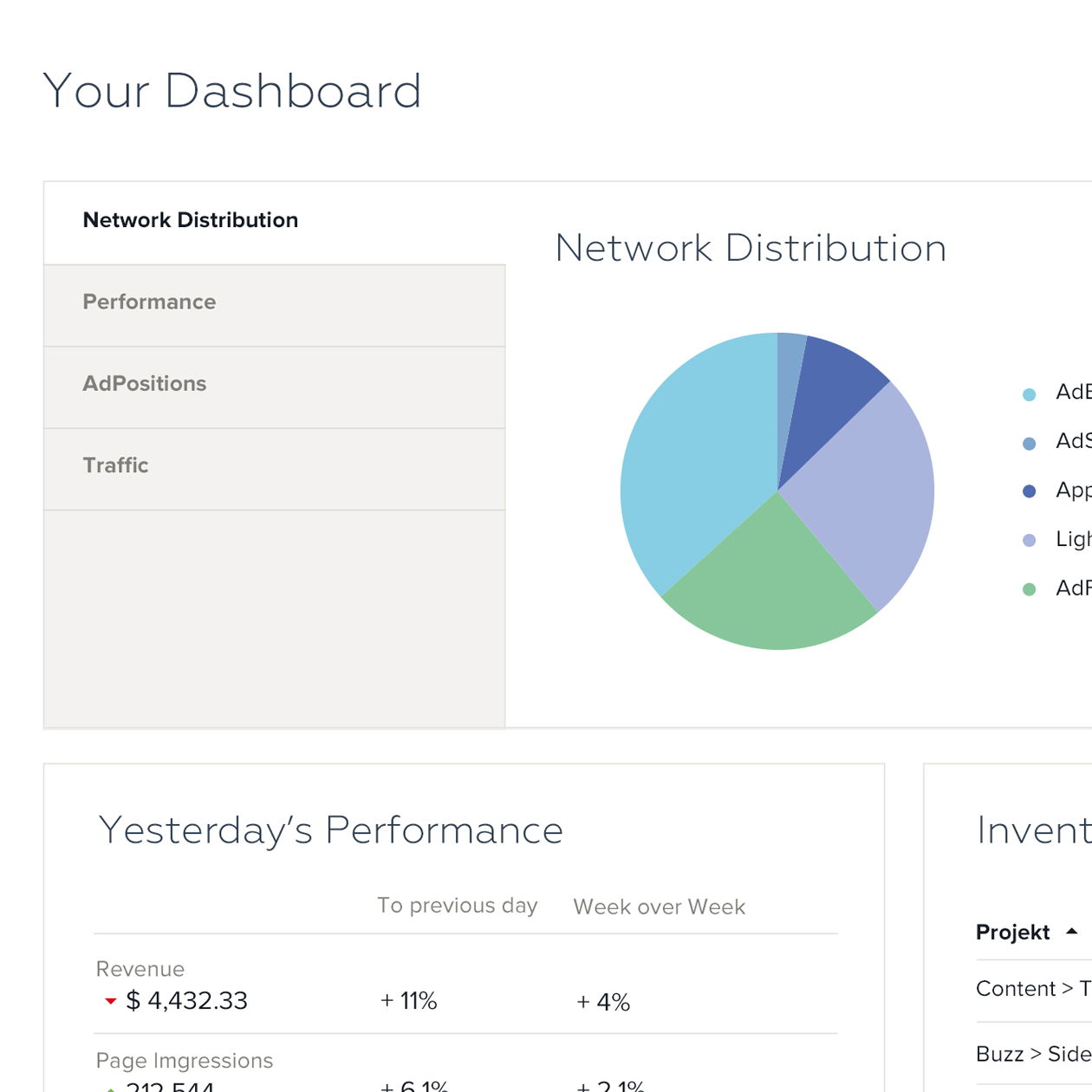Click the Revenue +4% week-over-week value

click(603, 1002)
